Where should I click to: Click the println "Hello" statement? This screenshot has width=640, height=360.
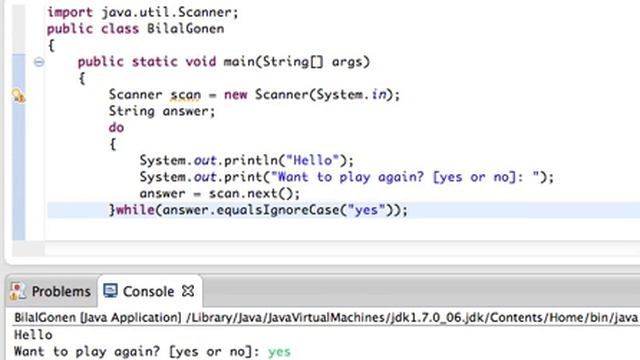[x=247, y=160]
